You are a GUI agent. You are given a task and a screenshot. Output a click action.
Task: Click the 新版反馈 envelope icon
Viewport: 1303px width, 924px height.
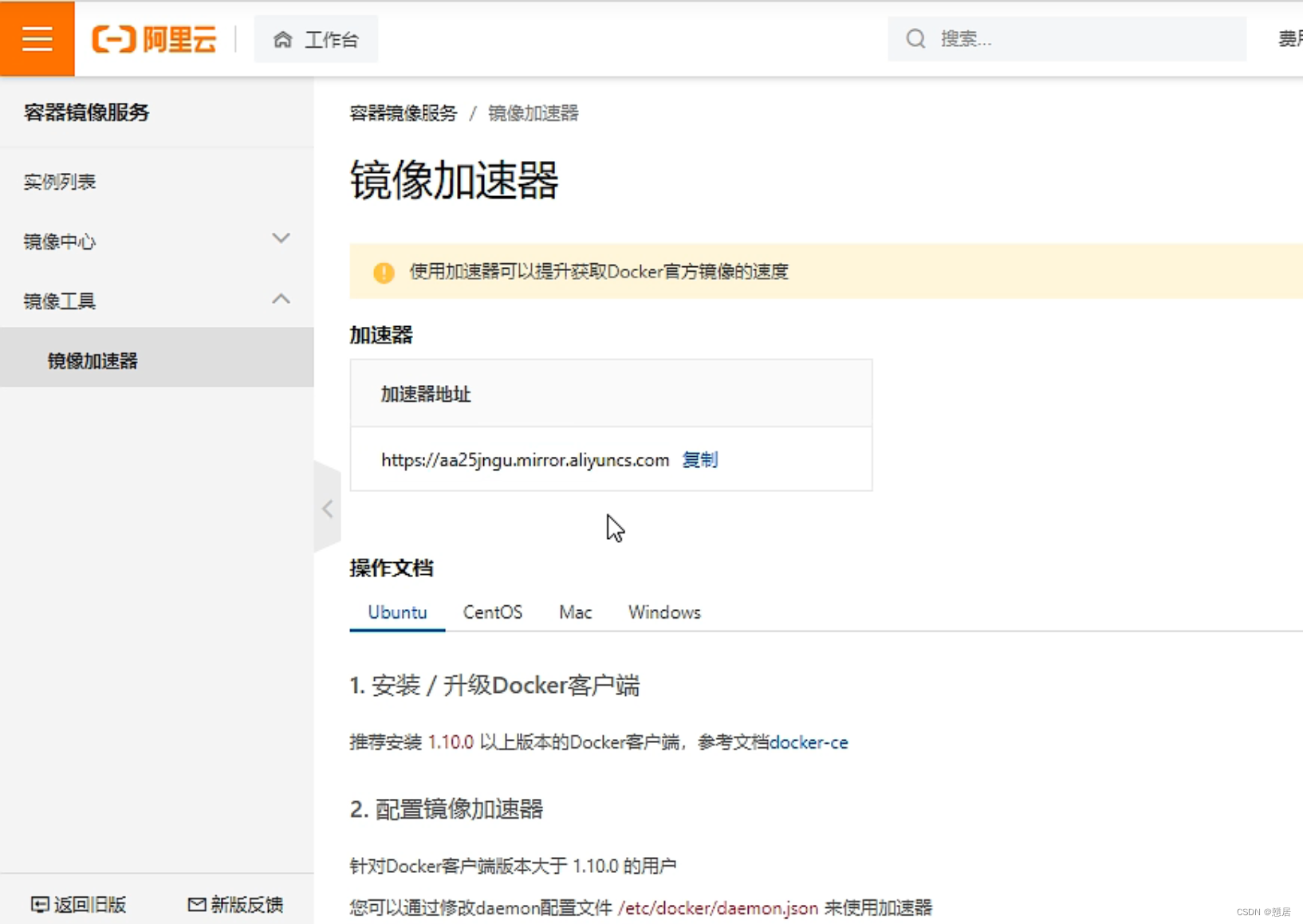pyautogui.click(x=197, y=904)
